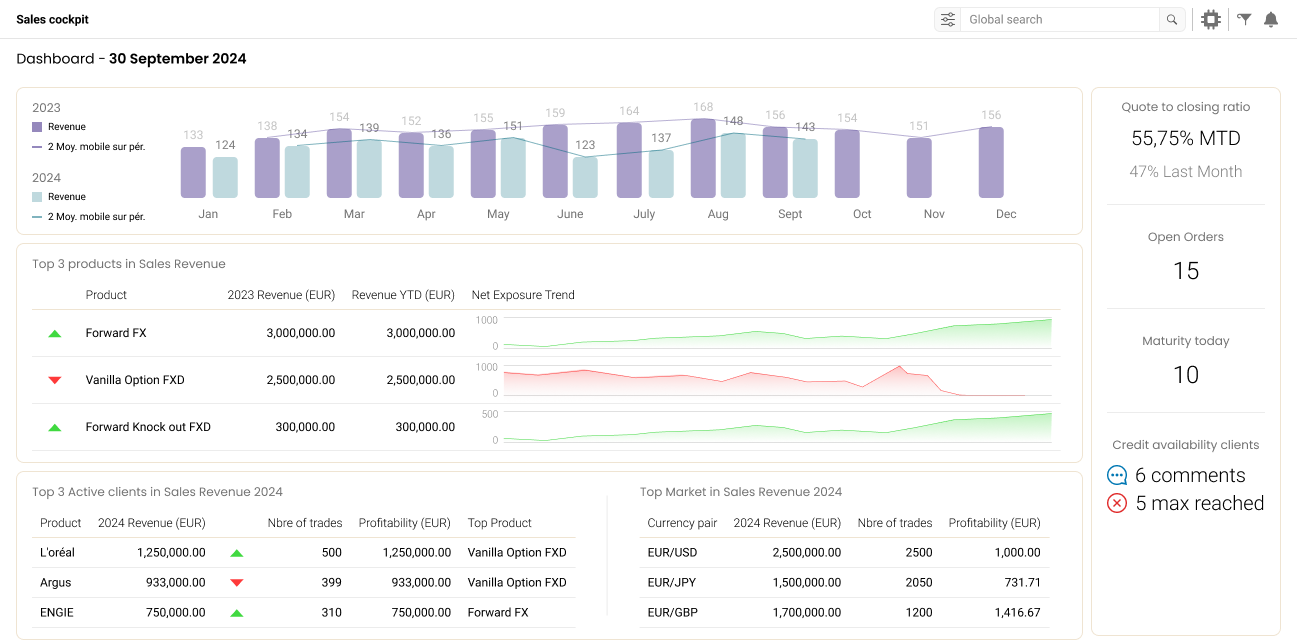
Task: Open the chip-shaped settings icon
Action: tap(1211, 19)
